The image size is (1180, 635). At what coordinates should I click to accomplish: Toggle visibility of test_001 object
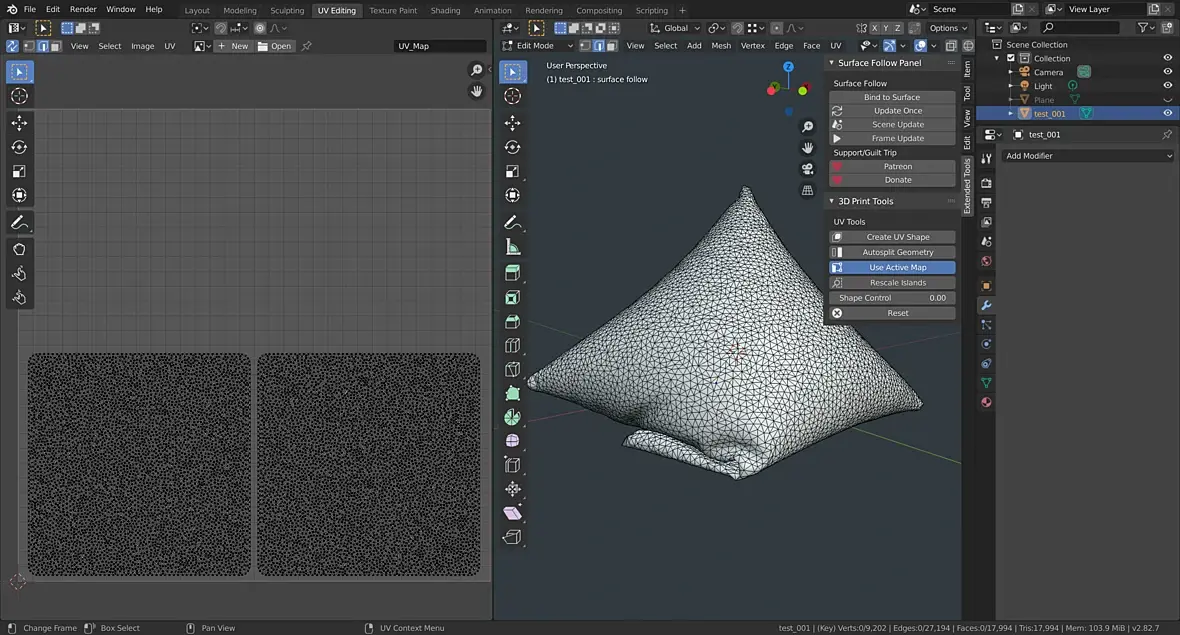coord(1167,113)
